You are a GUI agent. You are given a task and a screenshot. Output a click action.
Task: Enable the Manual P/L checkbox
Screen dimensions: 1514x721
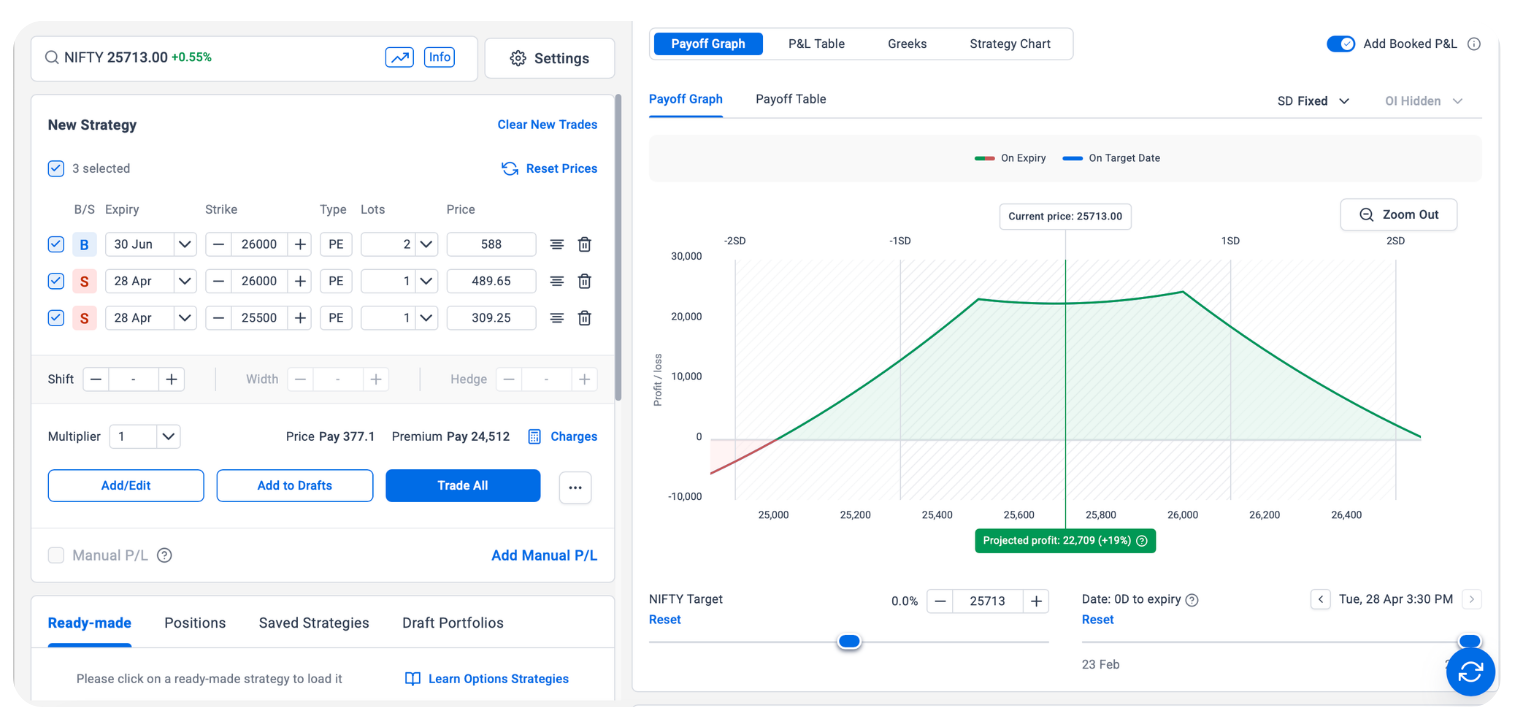(x=56, y=555)
